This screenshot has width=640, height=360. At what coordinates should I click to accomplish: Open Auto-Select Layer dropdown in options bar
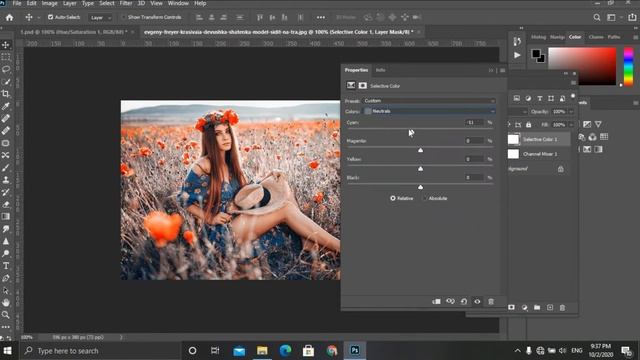pyautogui.click(x=100, y=18)
